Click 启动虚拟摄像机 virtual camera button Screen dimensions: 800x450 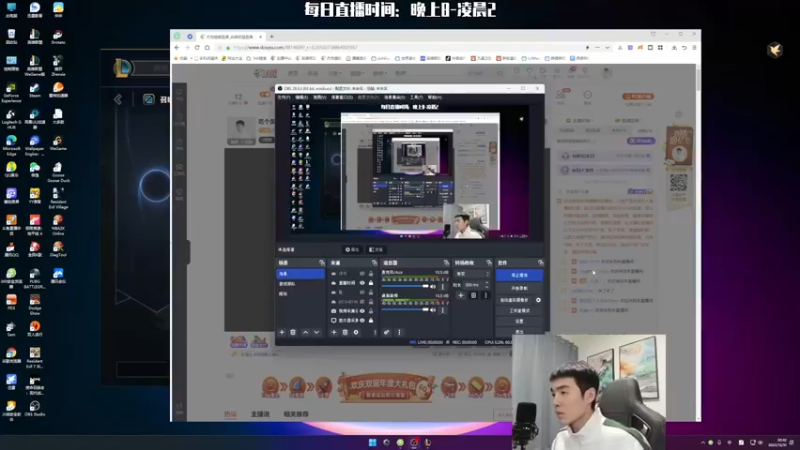(x=514, y=300)
